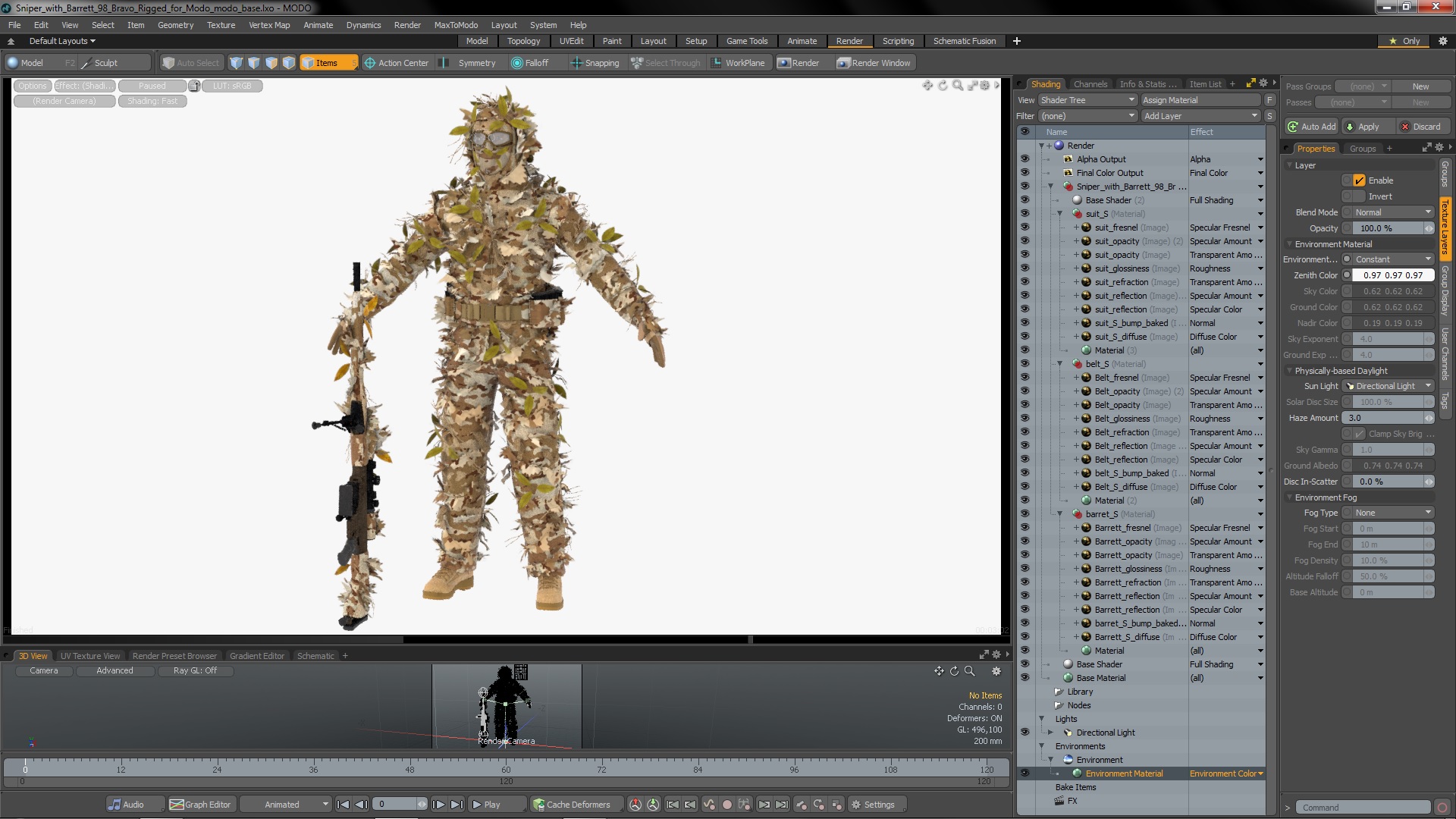Open the Add Layer dropdown
This screenshot has width=1456, height=819.
point(1201,116)
